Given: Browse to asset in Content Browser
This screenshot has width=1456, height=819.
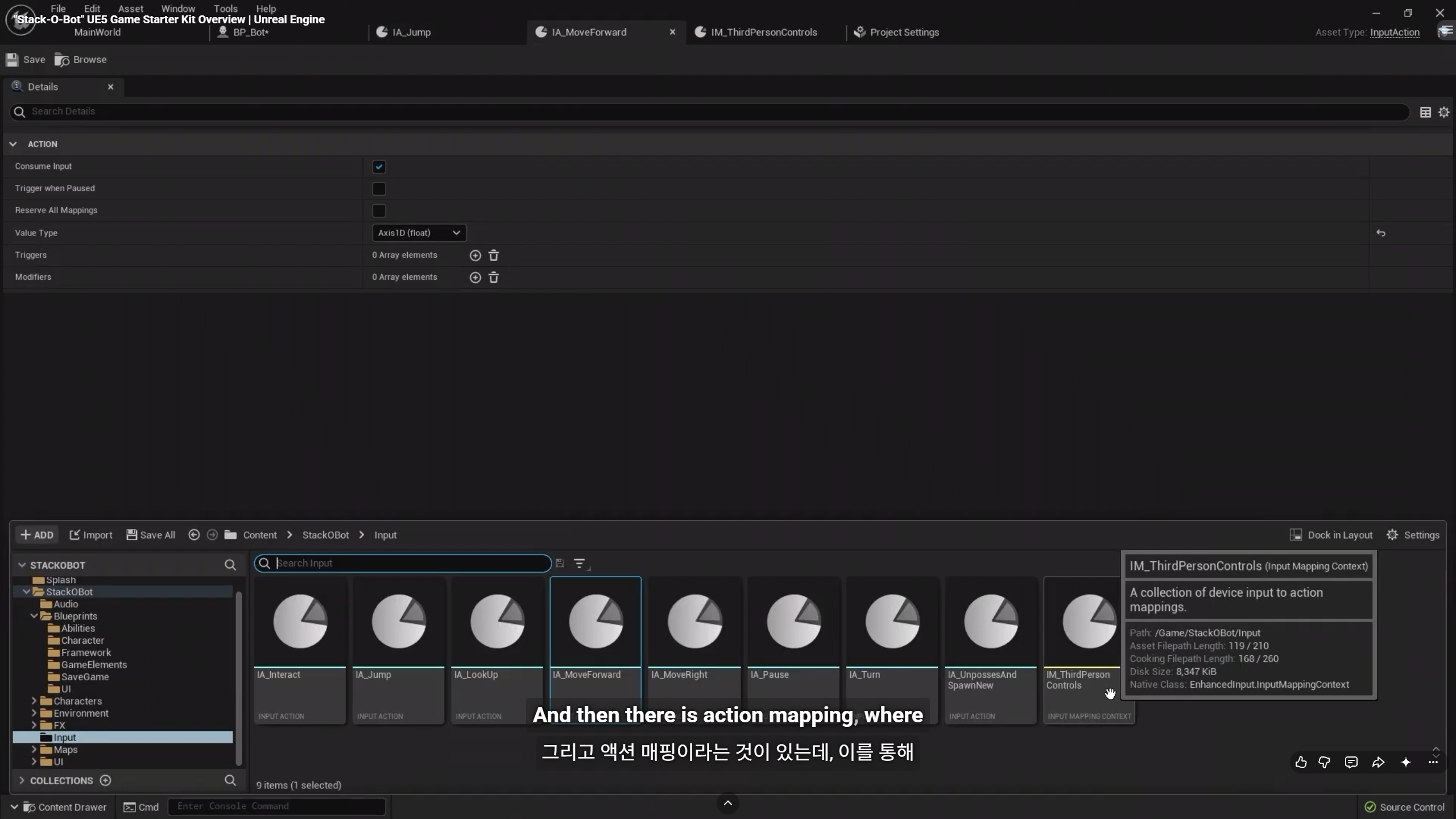Looking at the screenshot, I should coord(81,60).
